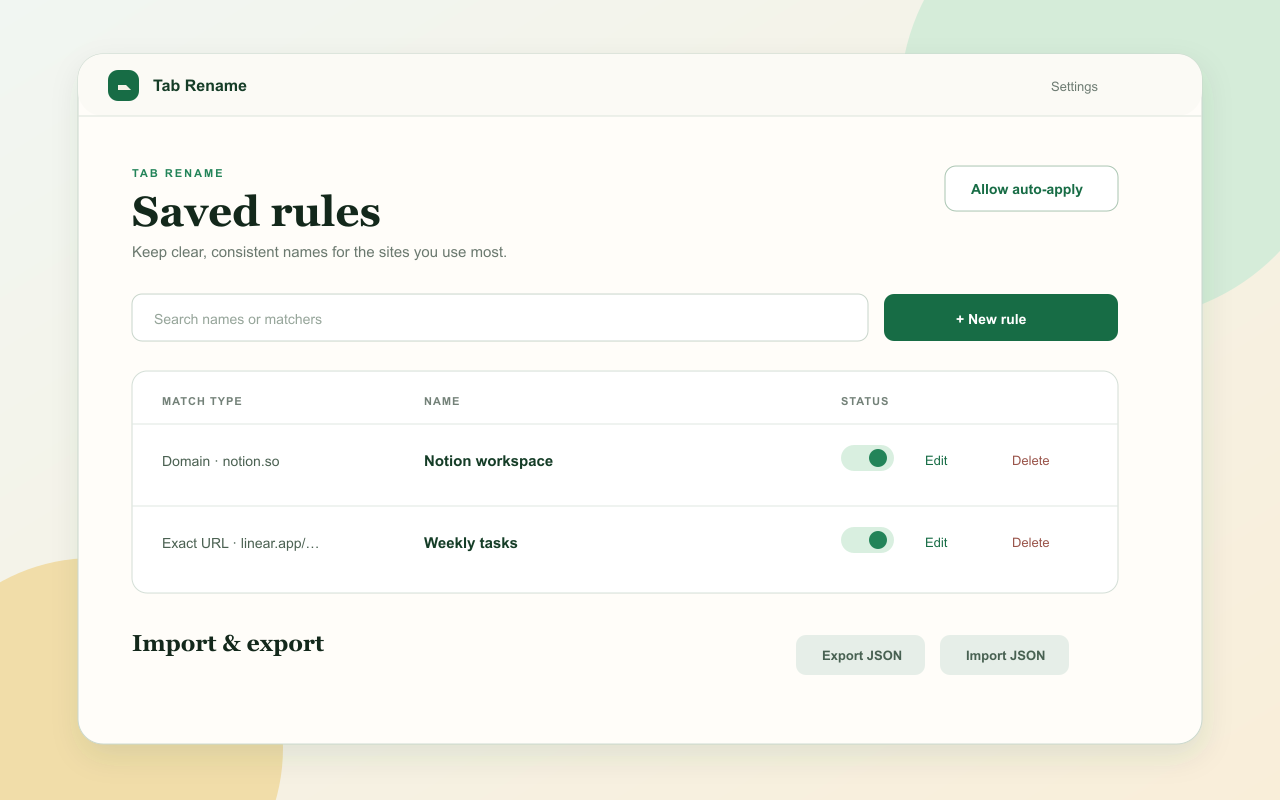Click the NAME column header
This screenshot has height=800, width=1280.
442,401
